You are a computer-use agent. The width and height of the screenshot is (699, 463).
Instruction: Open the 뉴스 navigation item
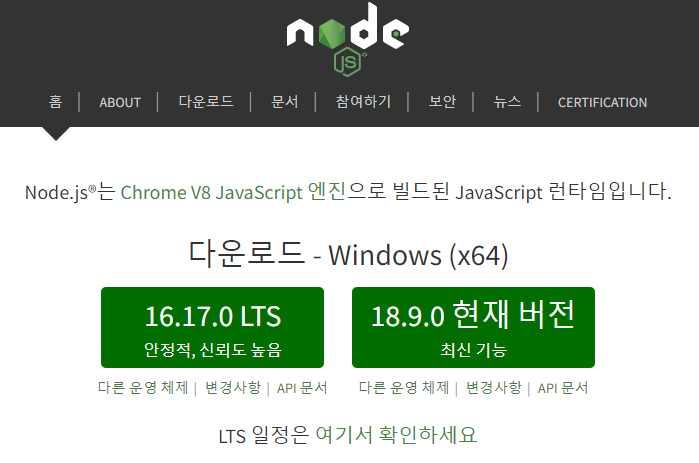click(507, 102)
